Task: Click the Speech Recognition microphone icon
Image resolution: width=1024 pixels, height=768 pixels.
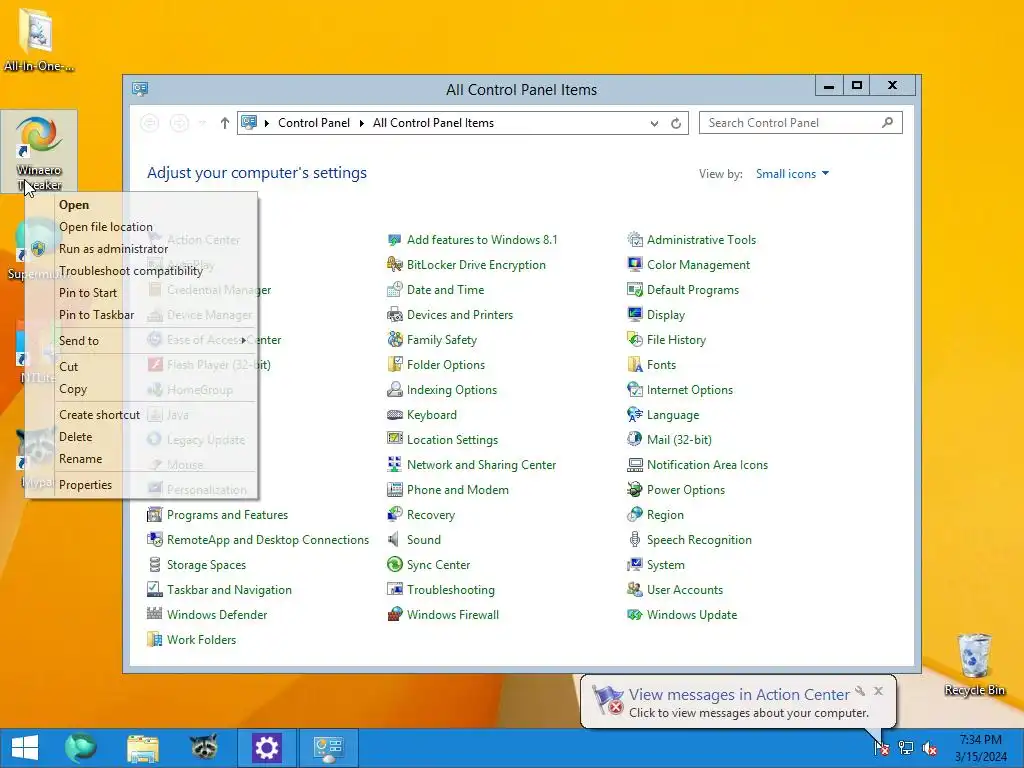Action: tap(635, 539)
